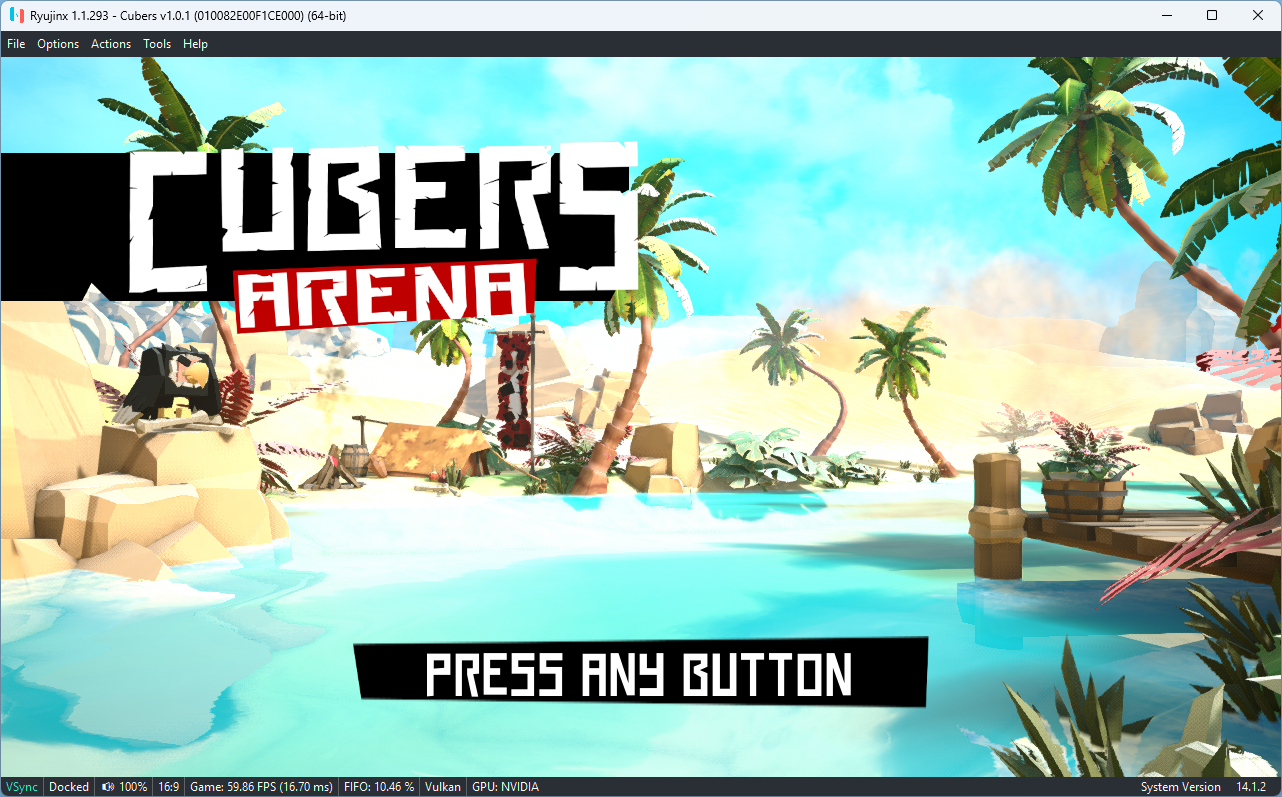The image size is (1282, 797).
Task: Open the File menu
Action: point(16,43)
